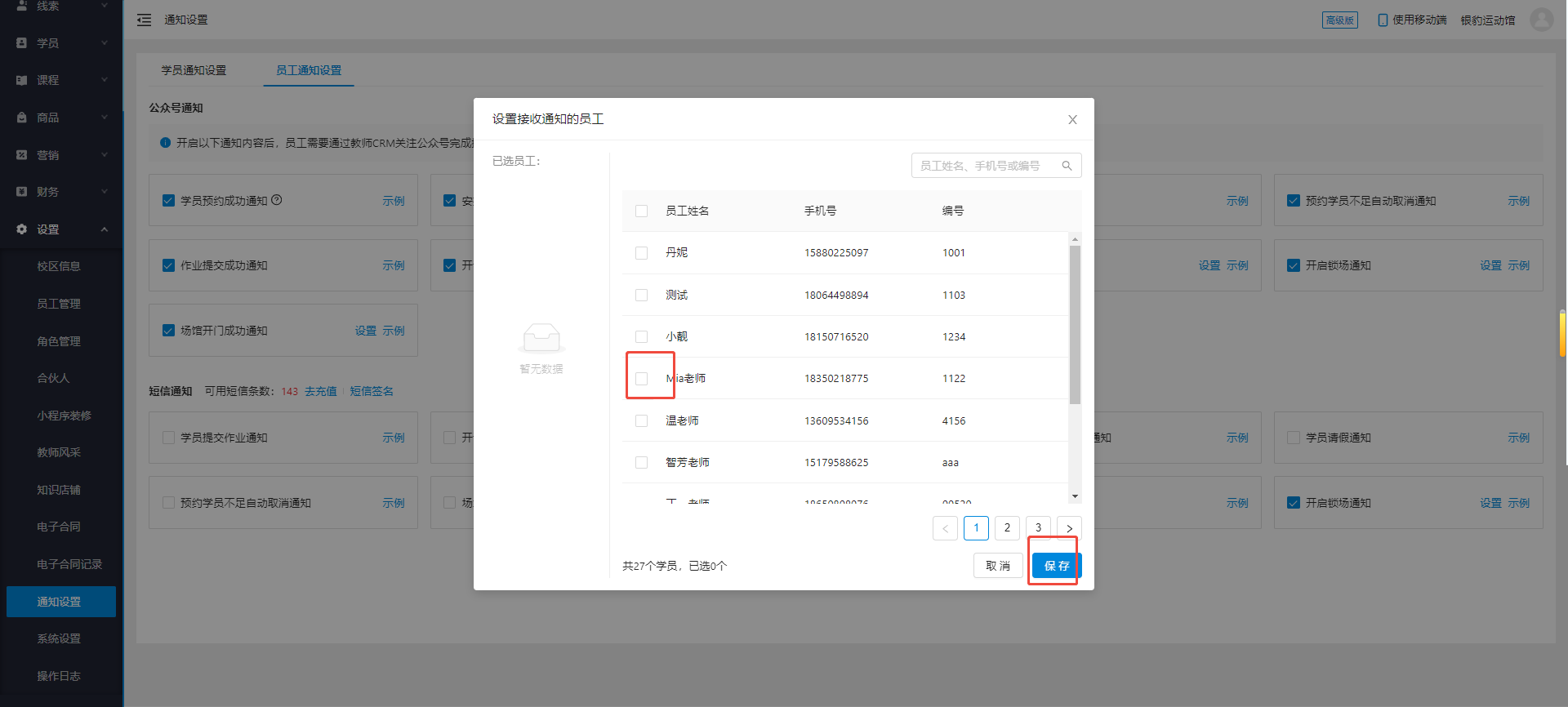Open the user avatar in top right
The height and width of the screenshot is (707, 1568).
coord(1541,20)
